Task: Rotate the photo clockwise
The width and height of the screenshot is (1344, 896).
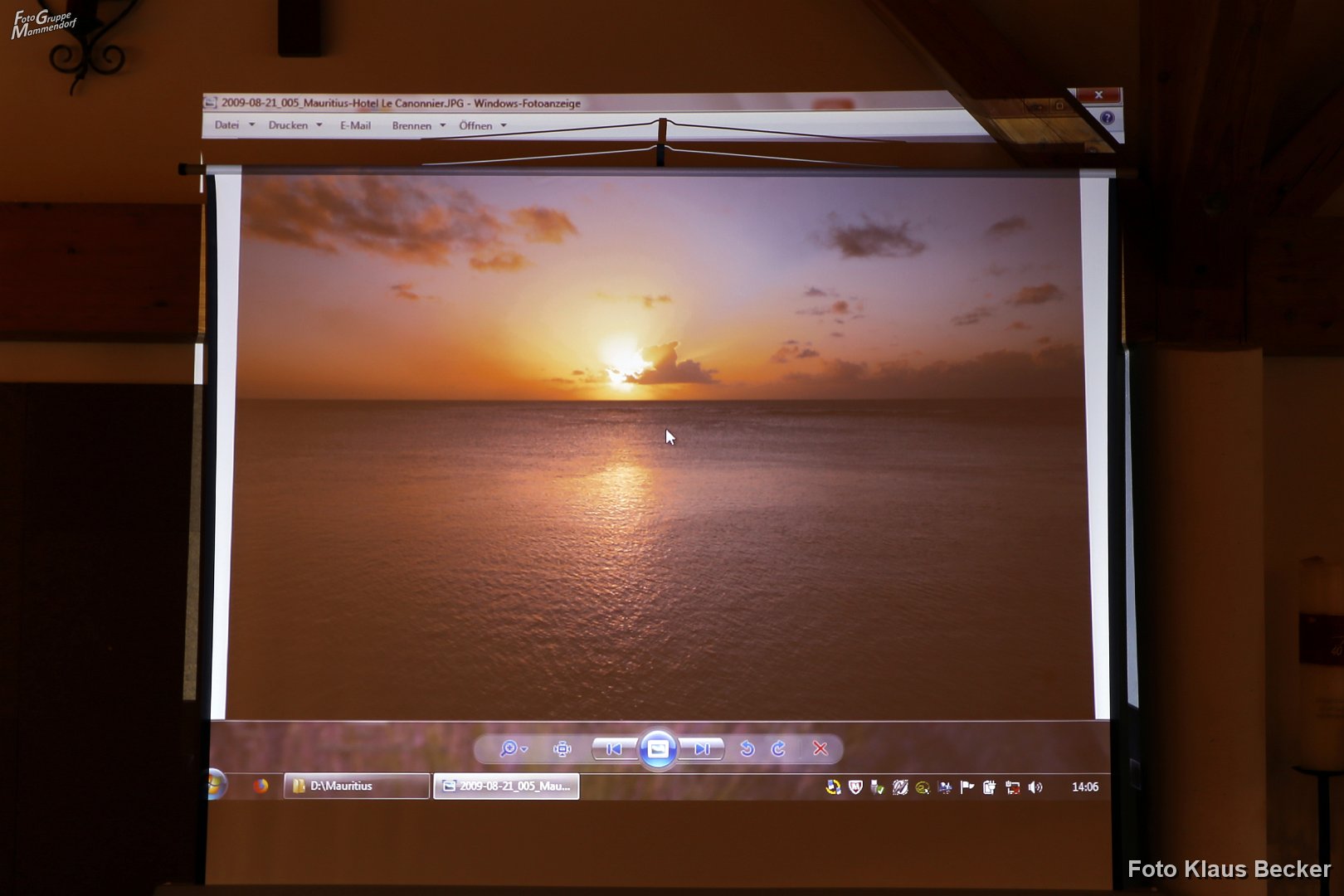Action: click(x=778, y=749)
